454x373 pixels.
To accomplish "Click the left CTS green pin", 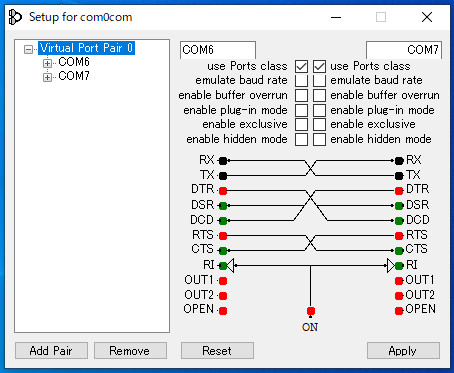I will click(223, 250).
